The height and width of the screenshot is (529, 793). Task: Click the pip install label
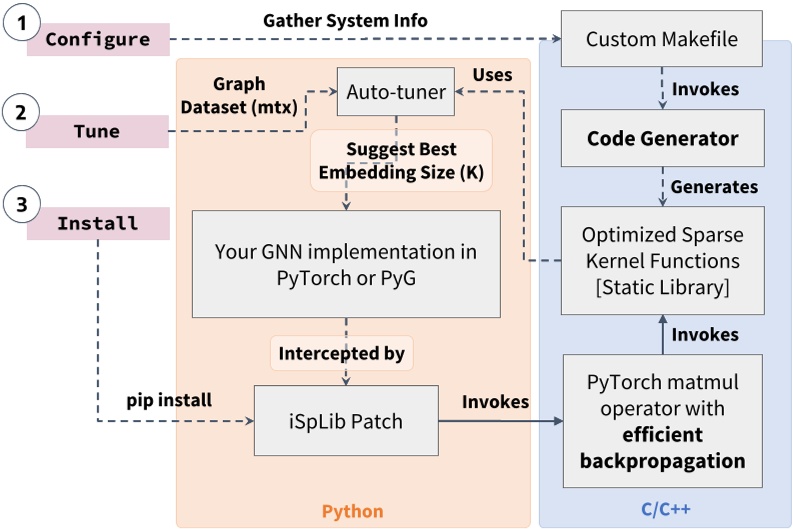coord(170,401)
